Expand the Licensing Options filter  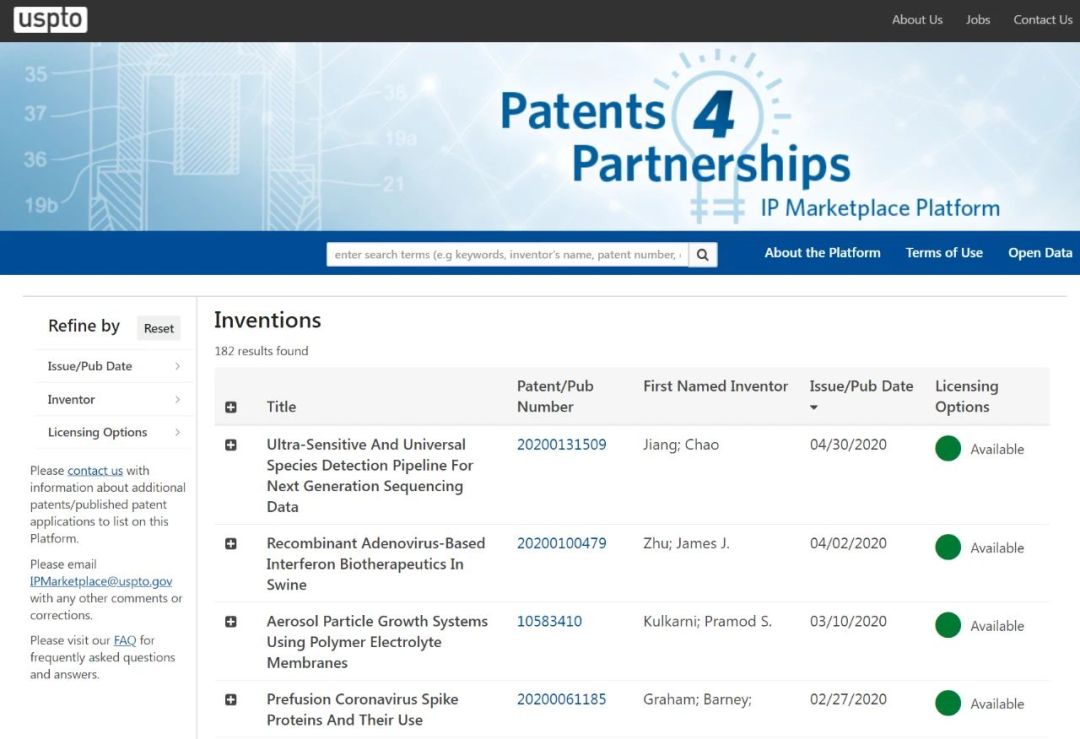(x=114, y=432)
